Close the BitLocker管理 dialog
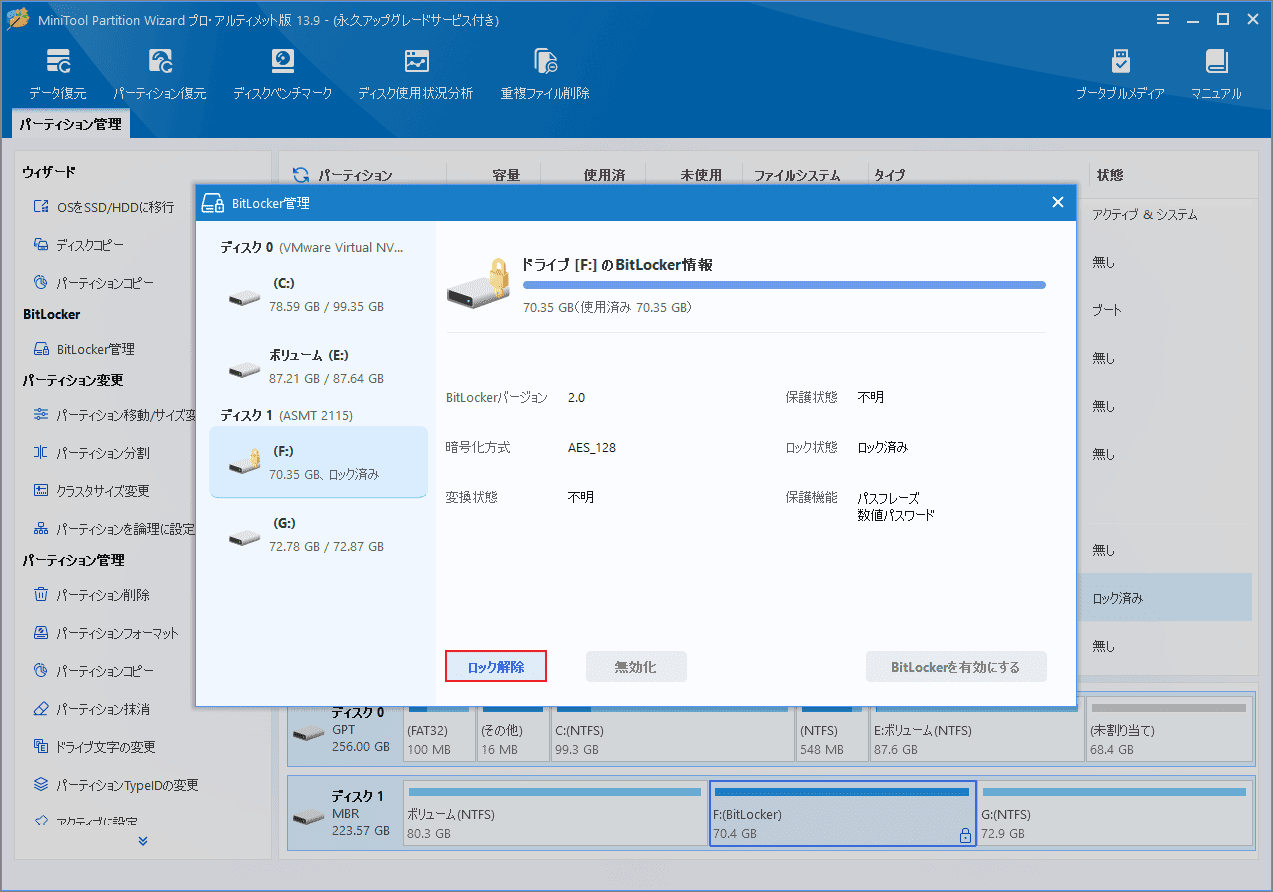 click(1058, 203)
